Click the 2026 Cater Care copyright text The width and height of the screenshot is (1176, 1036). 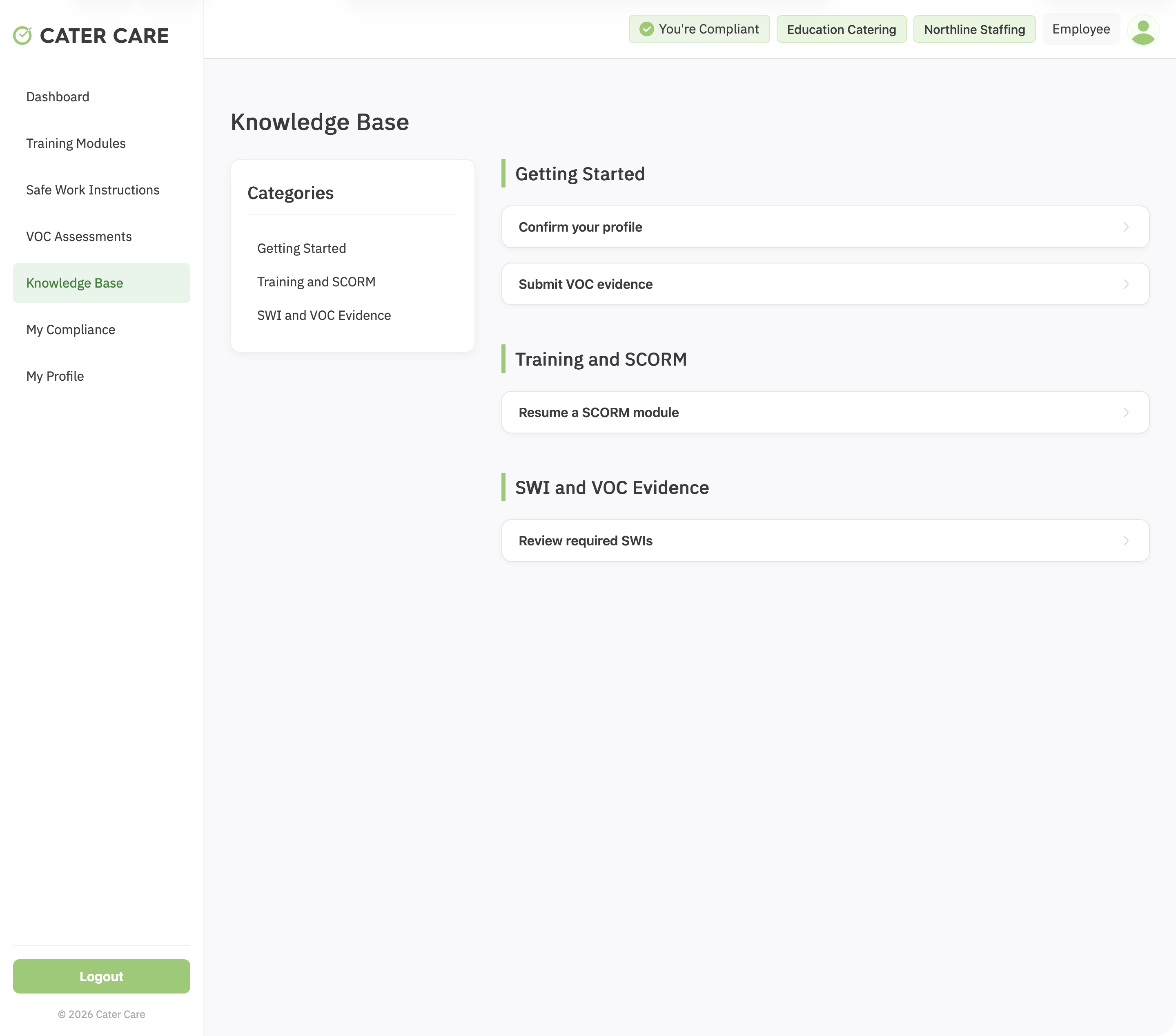101,1015
